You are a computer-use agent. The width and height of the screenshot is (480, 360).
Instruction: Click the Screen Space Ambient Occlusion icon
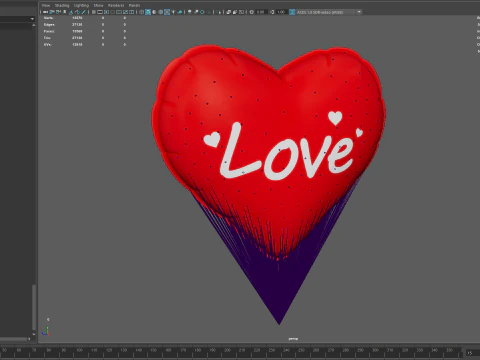[190, 12]
